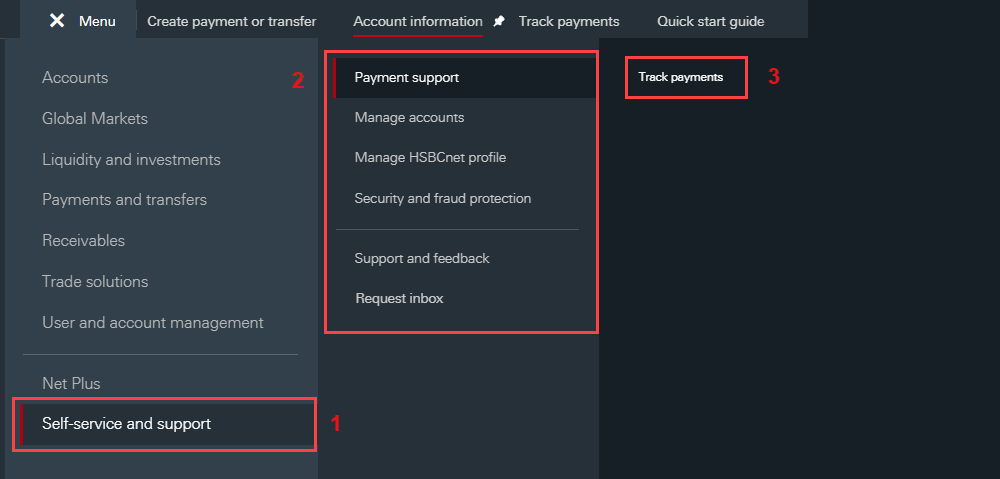Open the Quick start guide
This screenshot has width=1000, height=479.
710,21
